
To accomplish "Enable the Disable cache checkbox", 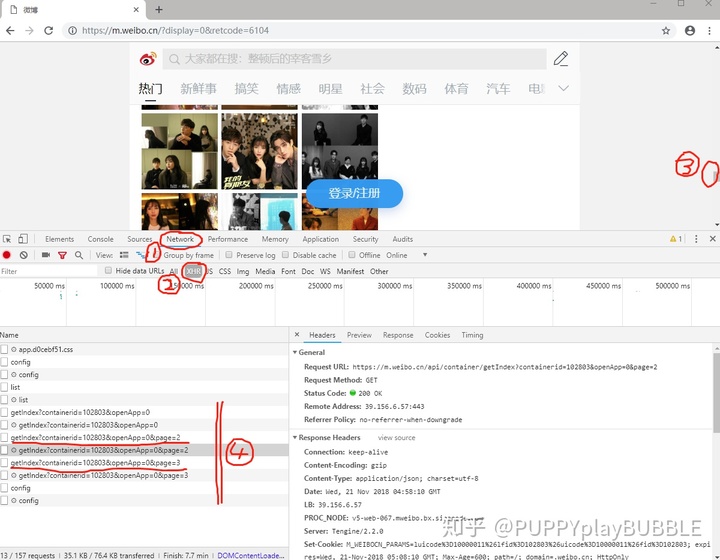I will pos(285,255).
